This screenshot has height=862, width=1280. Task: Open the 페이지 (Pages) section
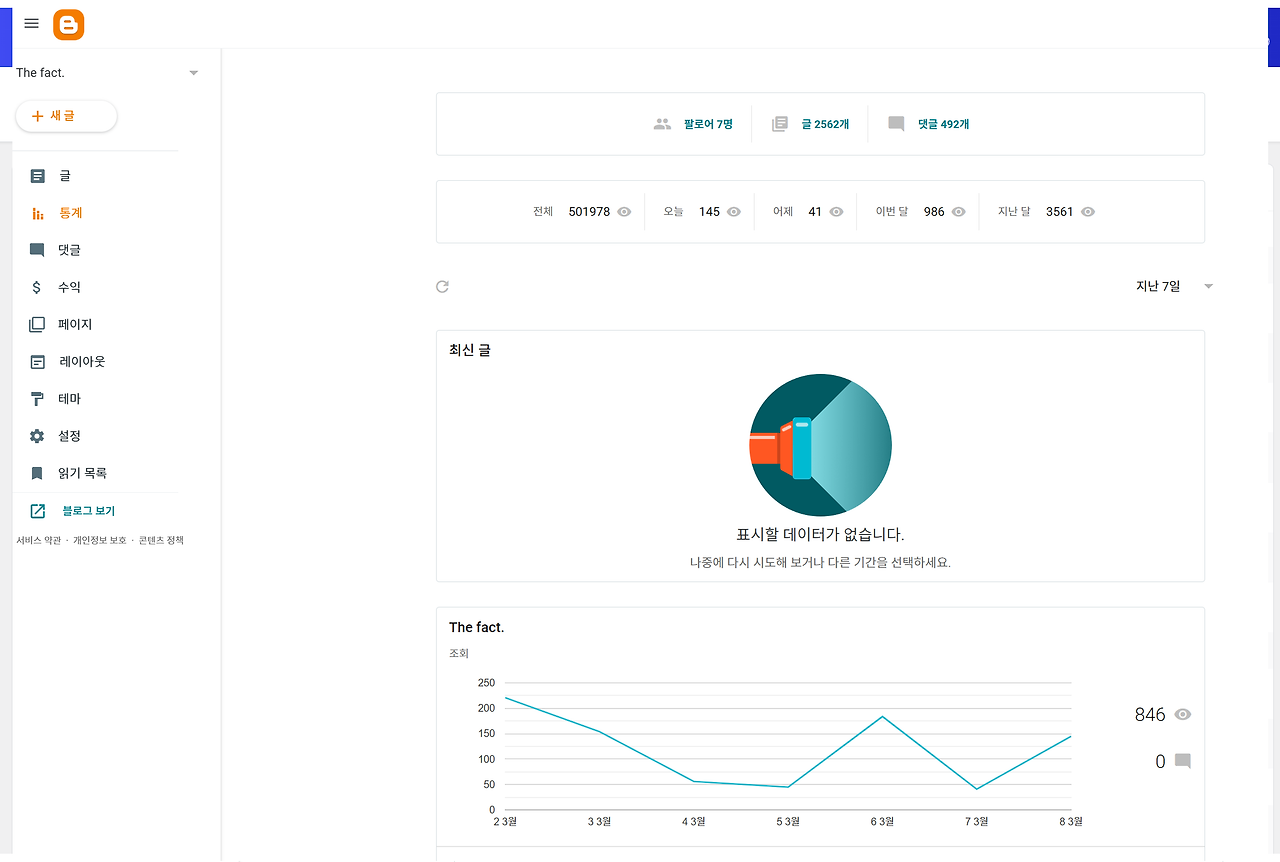[x=68, y=323]
